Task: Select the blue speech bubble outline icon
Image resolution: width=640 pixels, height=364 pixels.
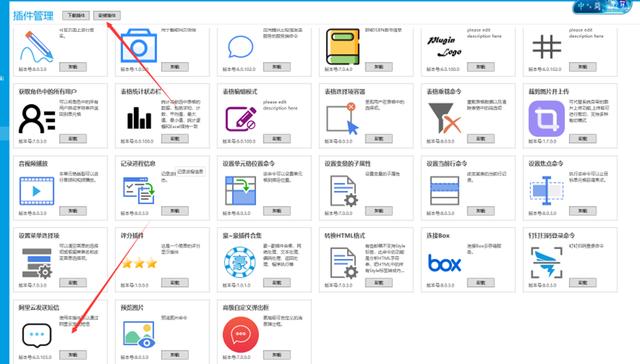Action: pyautogui.click(x=240, y=47)
